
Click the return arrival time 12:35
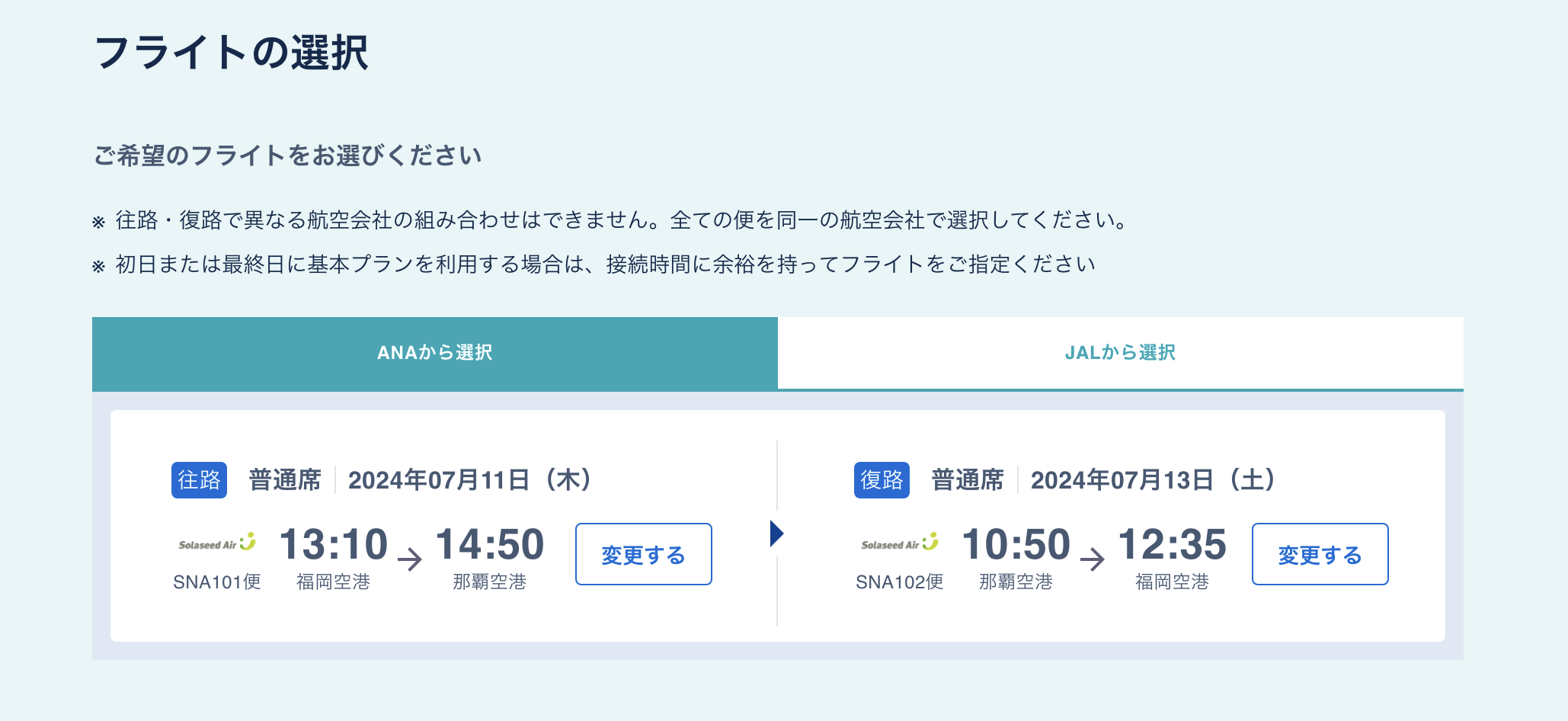[x=1173, y=544]
